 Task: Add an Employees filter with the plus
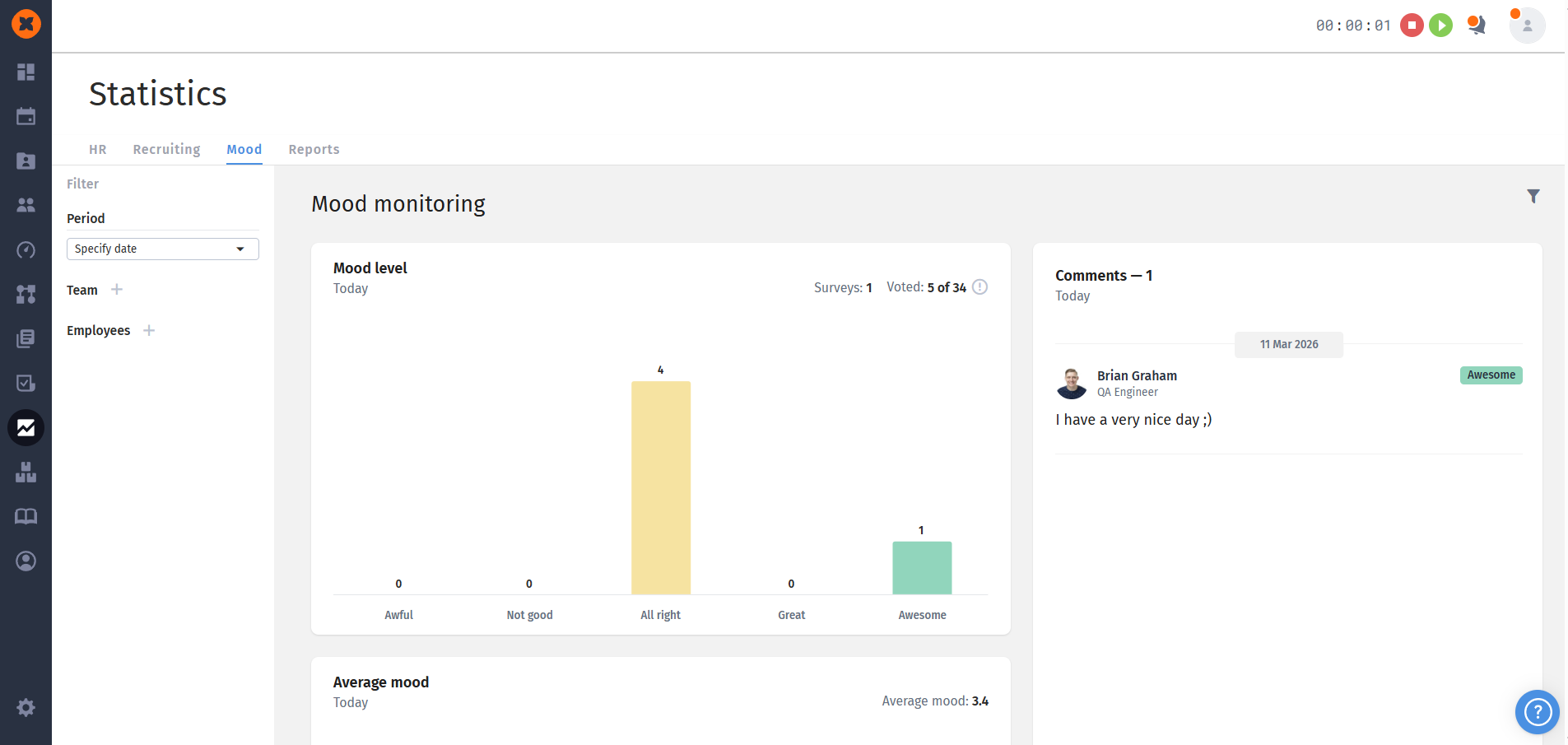coord(149,331)
